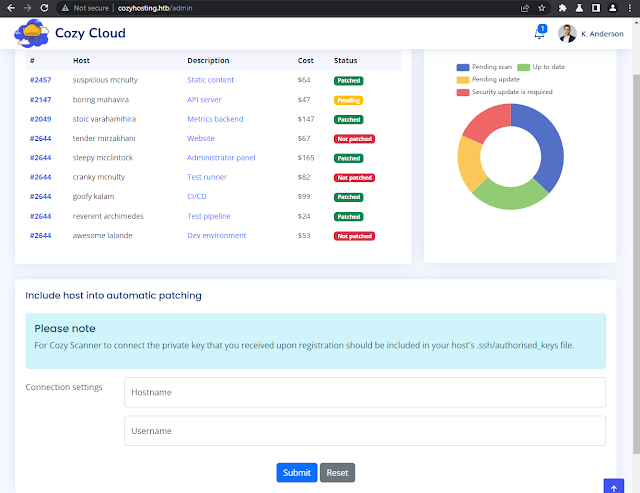This screenshot has height=493, width=640.
Task: Click the yellow segment of the donut chart
Action: pos(469,163)
